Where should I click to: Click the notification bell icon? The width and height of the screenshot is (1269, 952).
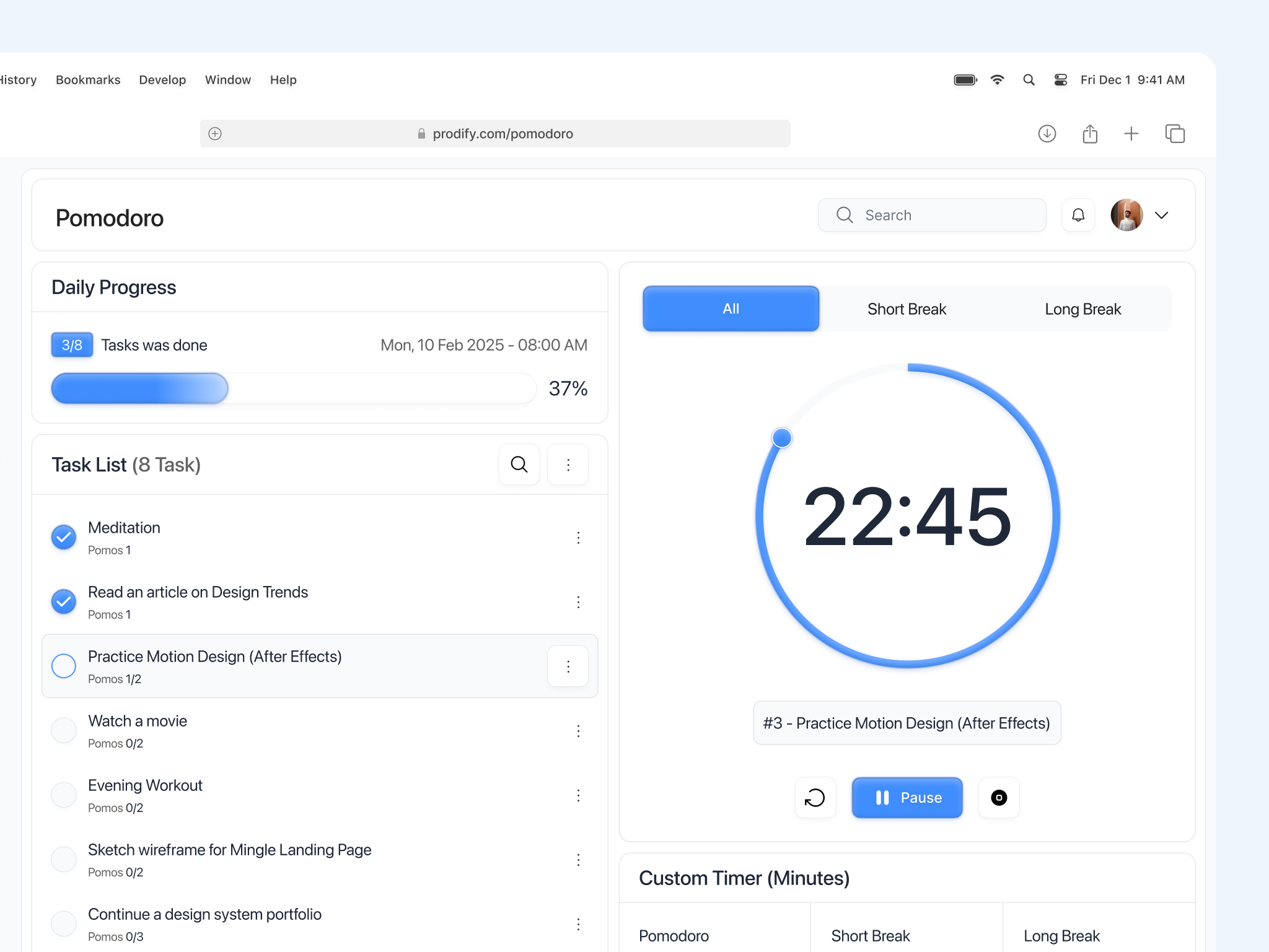tap(1078, 215)
